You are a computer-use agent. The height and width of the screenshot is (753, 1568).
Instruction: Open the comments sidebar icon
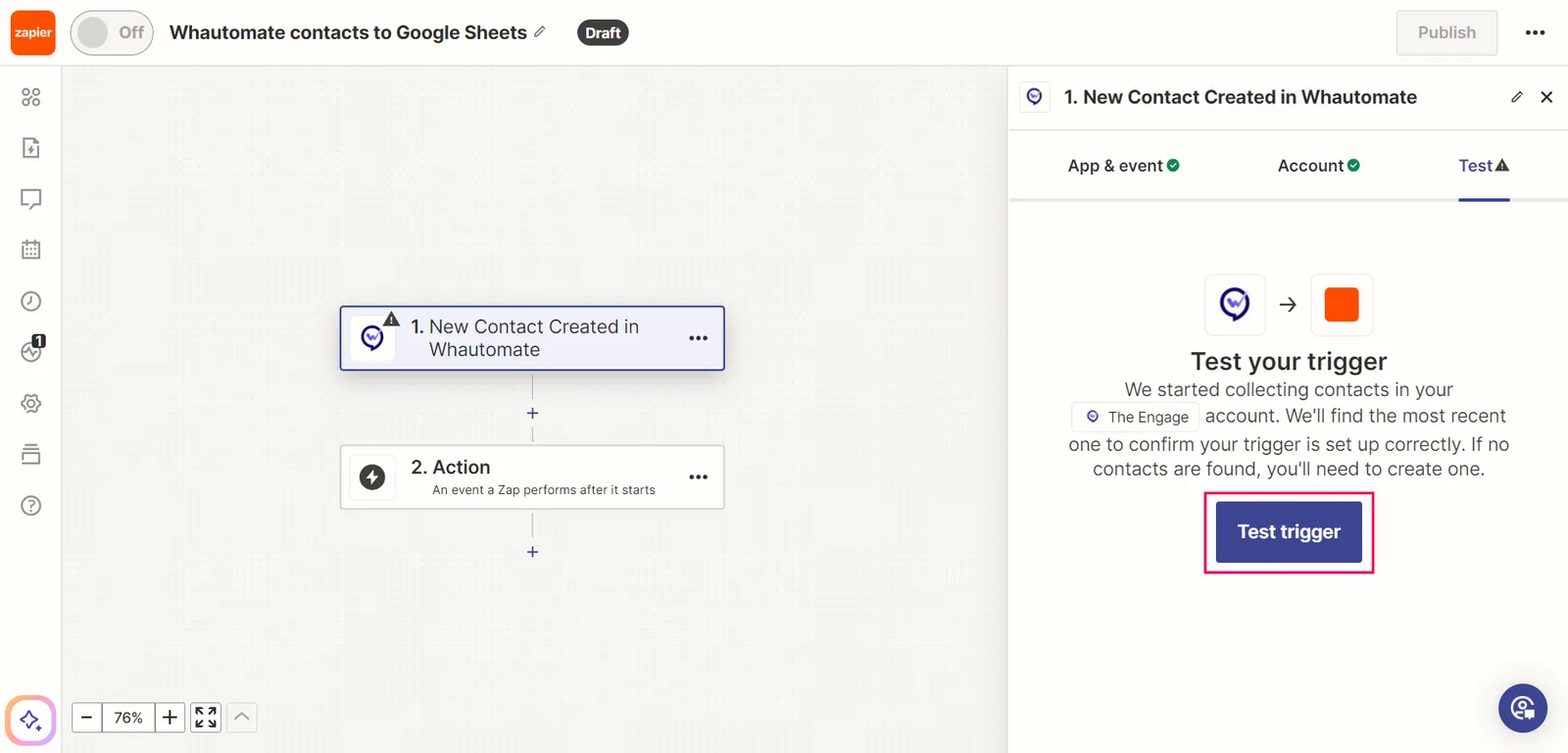(x=31, y=199)
